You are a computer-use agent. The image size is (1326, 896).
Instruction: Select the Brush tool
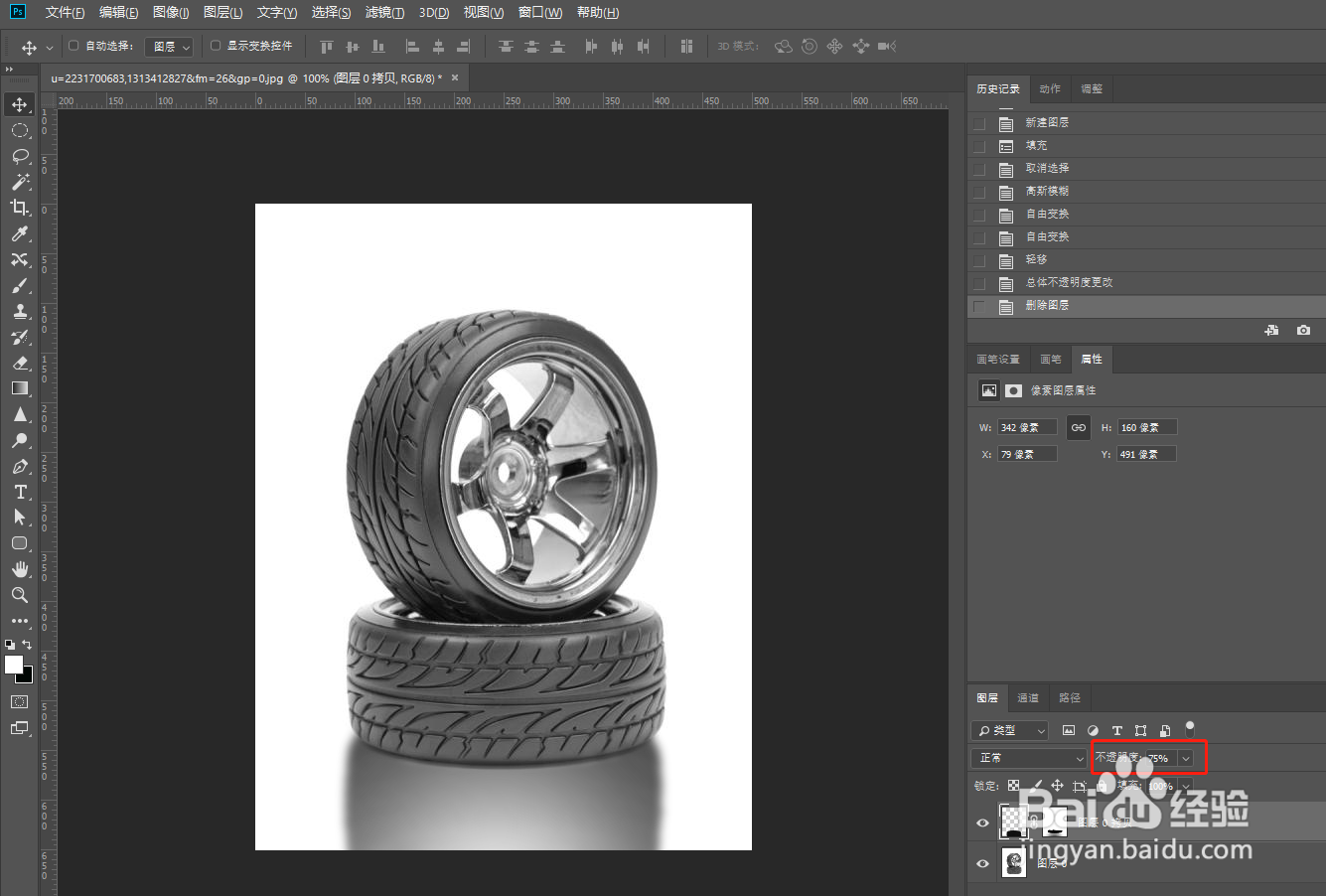pyautogui.click(x=20, y=285)
